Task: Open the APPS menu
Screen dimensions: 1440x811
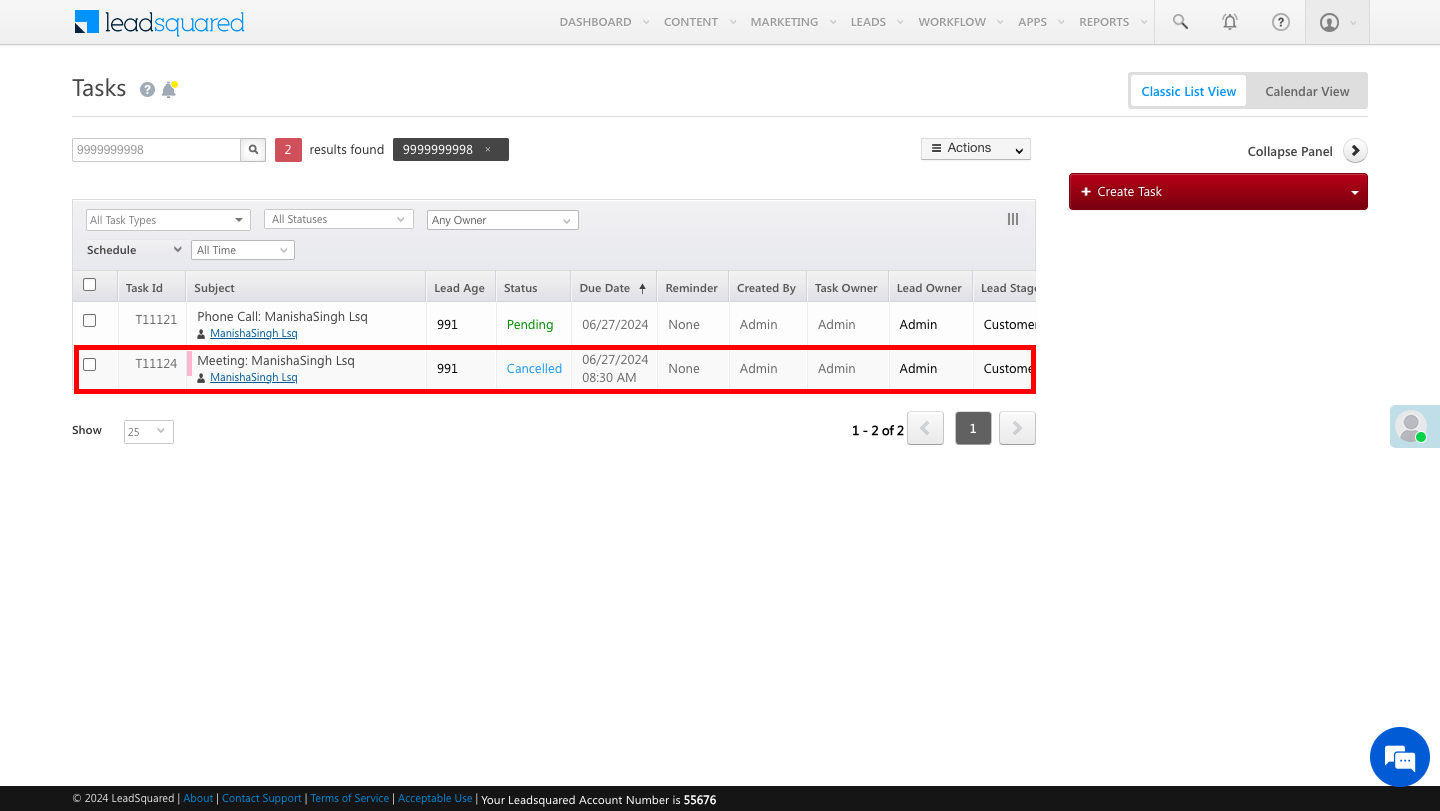Action: coord(1033,22)
